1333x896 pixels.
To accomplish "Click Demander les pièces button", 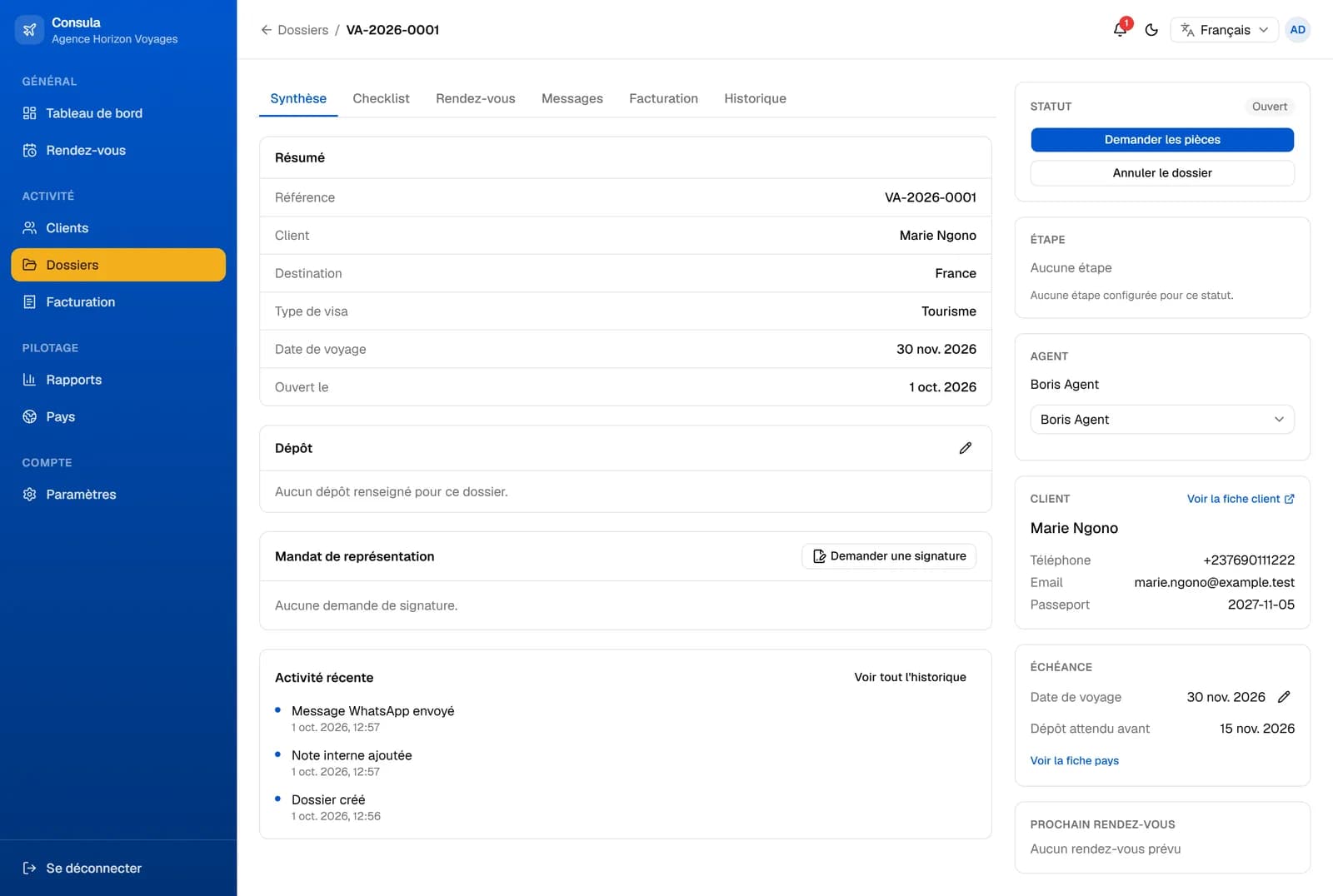I will click(1162, 140).
